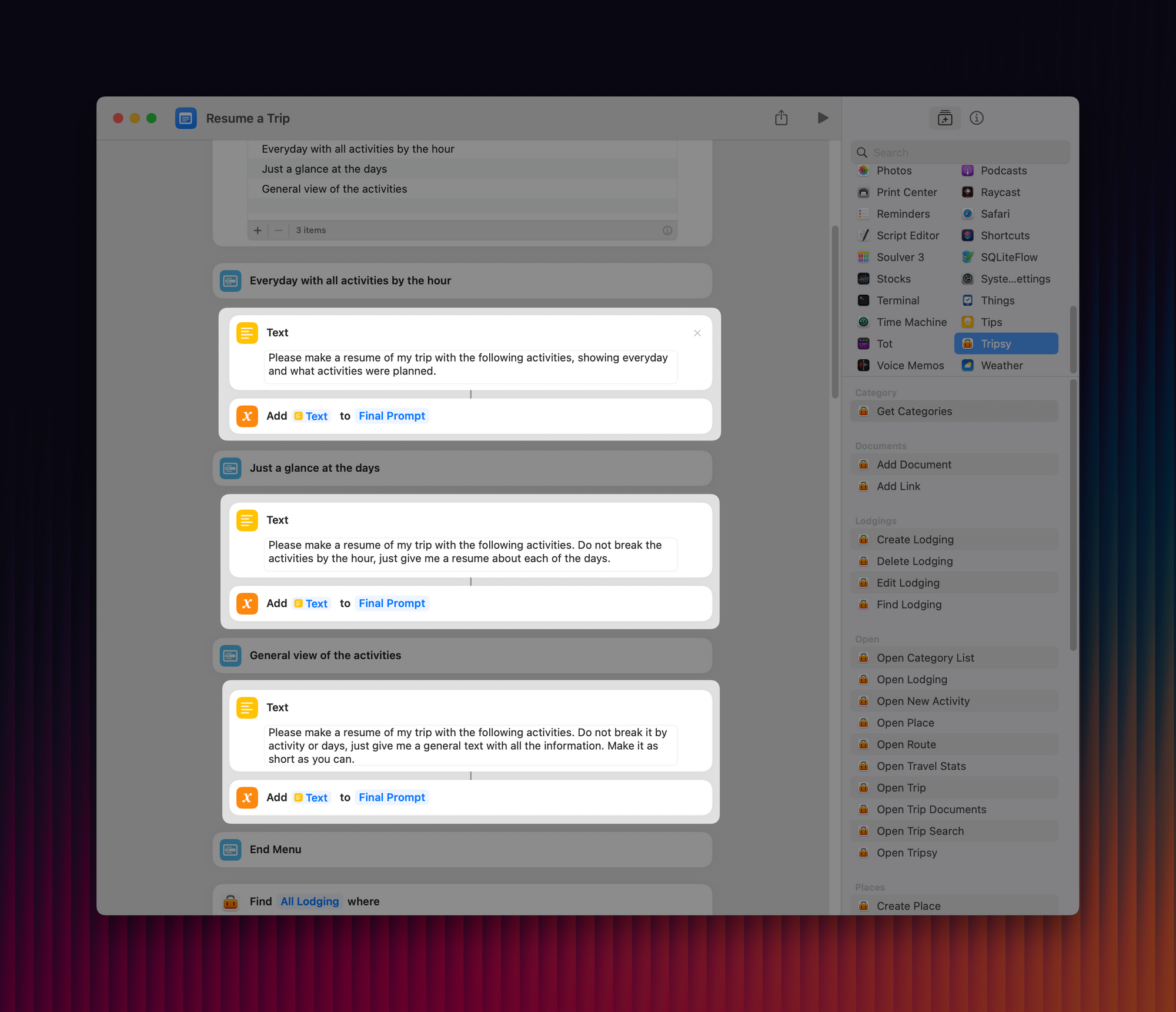The width and height of the screenshot is (1176, 1012).
Task: Choose System Settings app actions
Action: 1014,279
